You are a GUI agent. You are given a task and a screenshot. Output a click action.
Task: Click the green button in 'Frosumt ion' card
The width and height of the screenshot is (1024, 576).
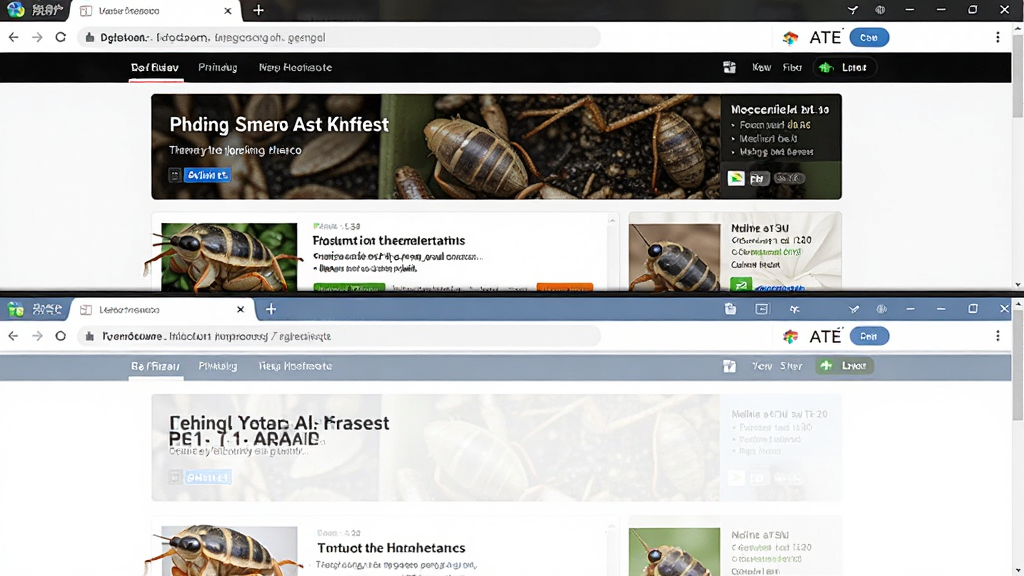[x=349, y=287]
